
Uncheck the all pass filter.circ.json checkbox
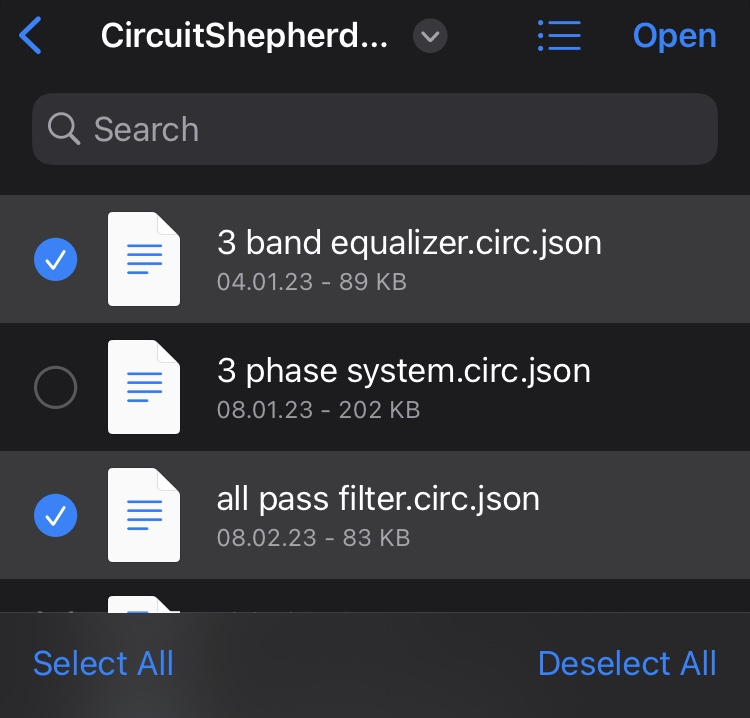click(55, 515)
